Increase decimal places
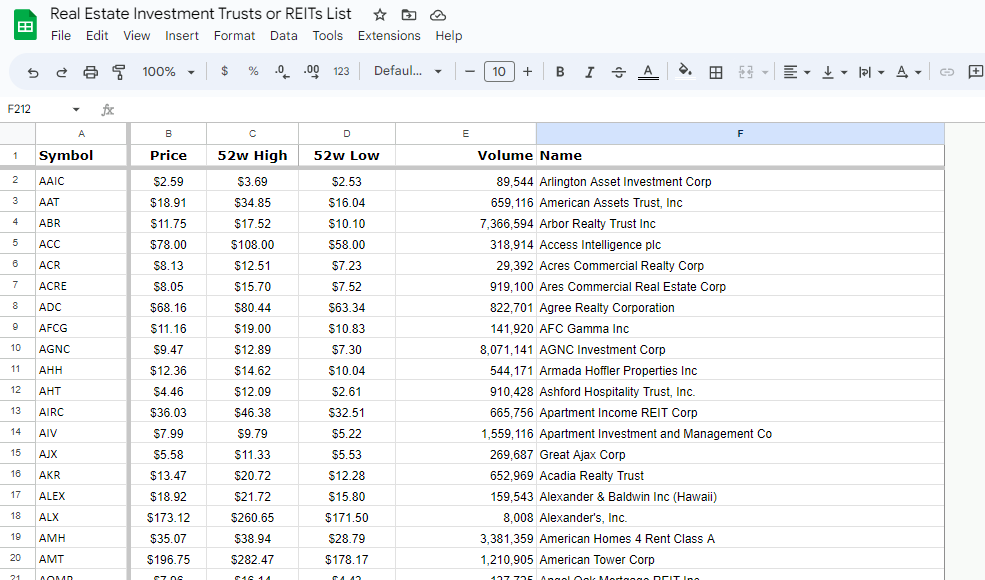 pos(312,72)
